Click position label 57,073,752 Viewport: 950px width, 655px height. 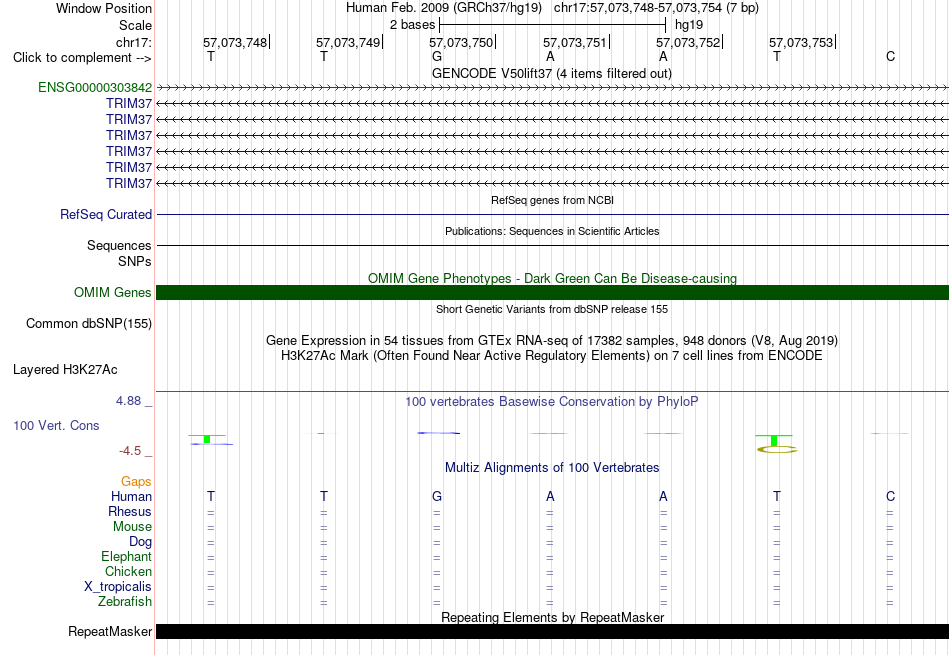click(x=688, y=42)
